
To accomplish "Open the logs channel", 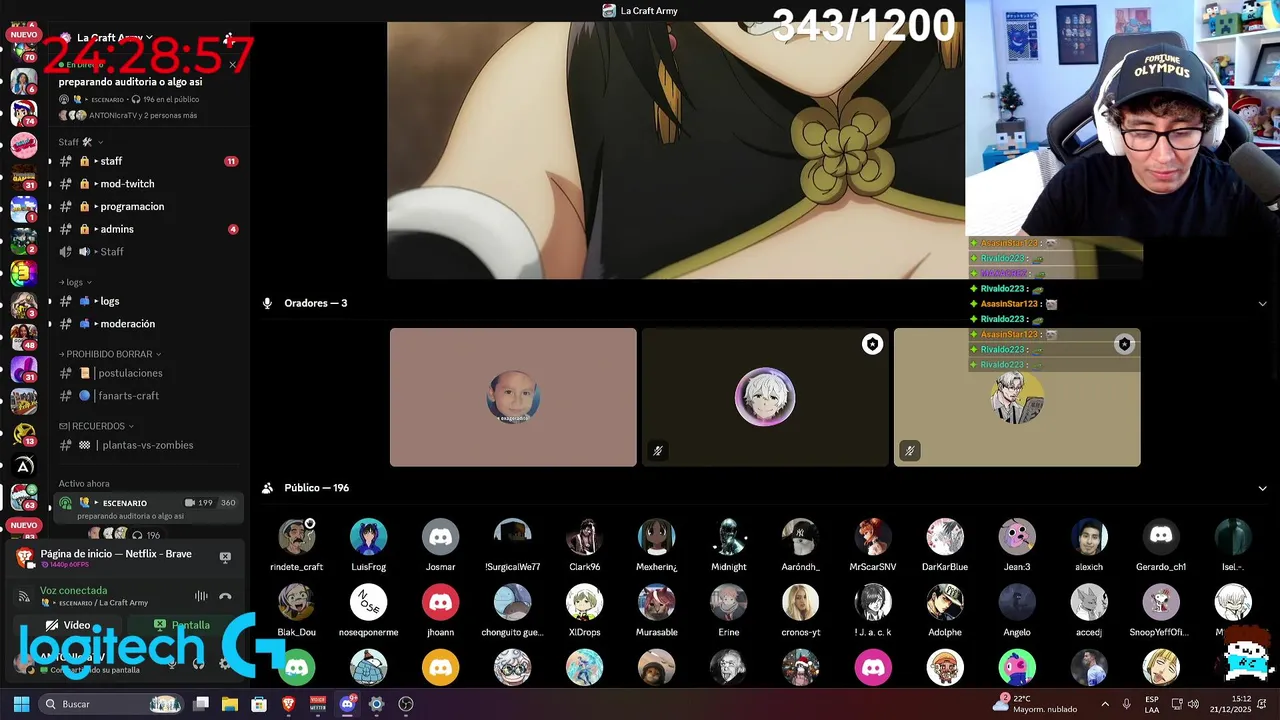I will click(147, 301).
